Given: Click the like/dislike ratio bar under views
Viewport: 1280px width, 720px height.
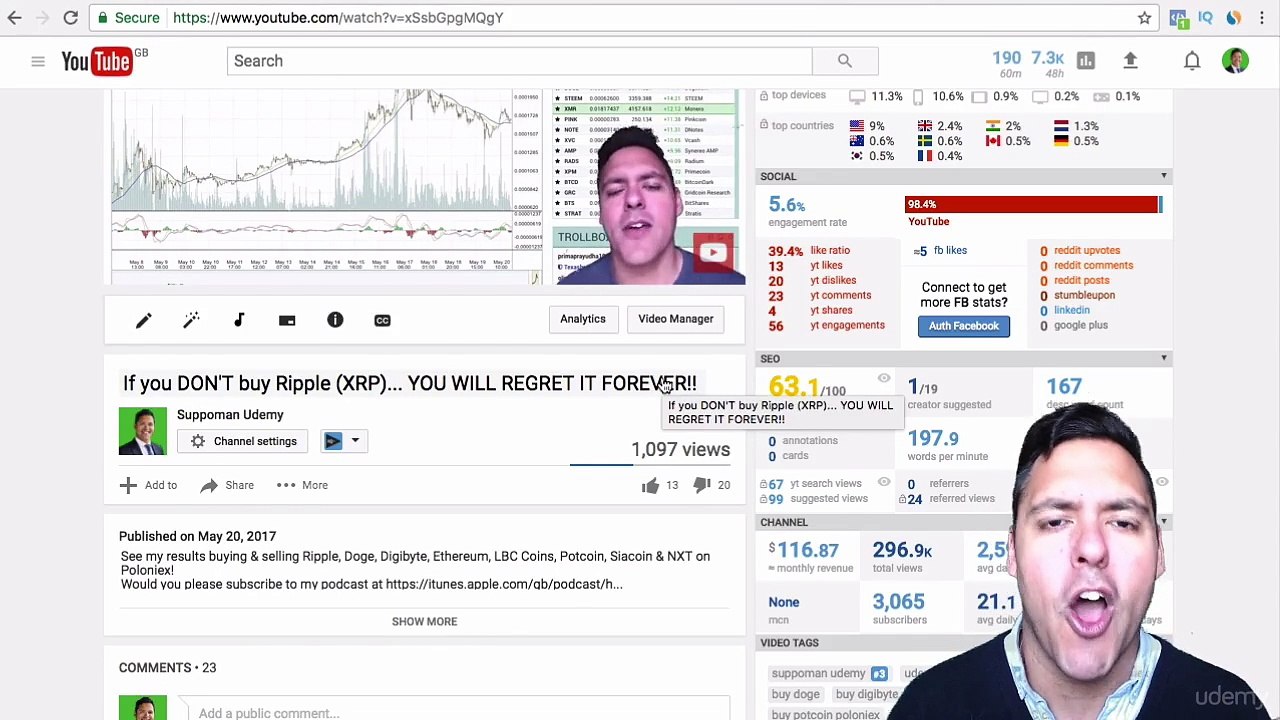Looking at the screenshot, I should (650, 465).
